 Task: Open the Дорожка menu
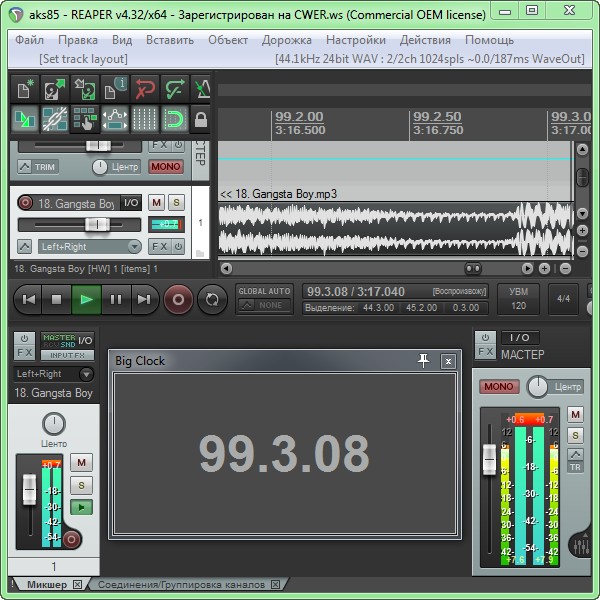point(287,40)
